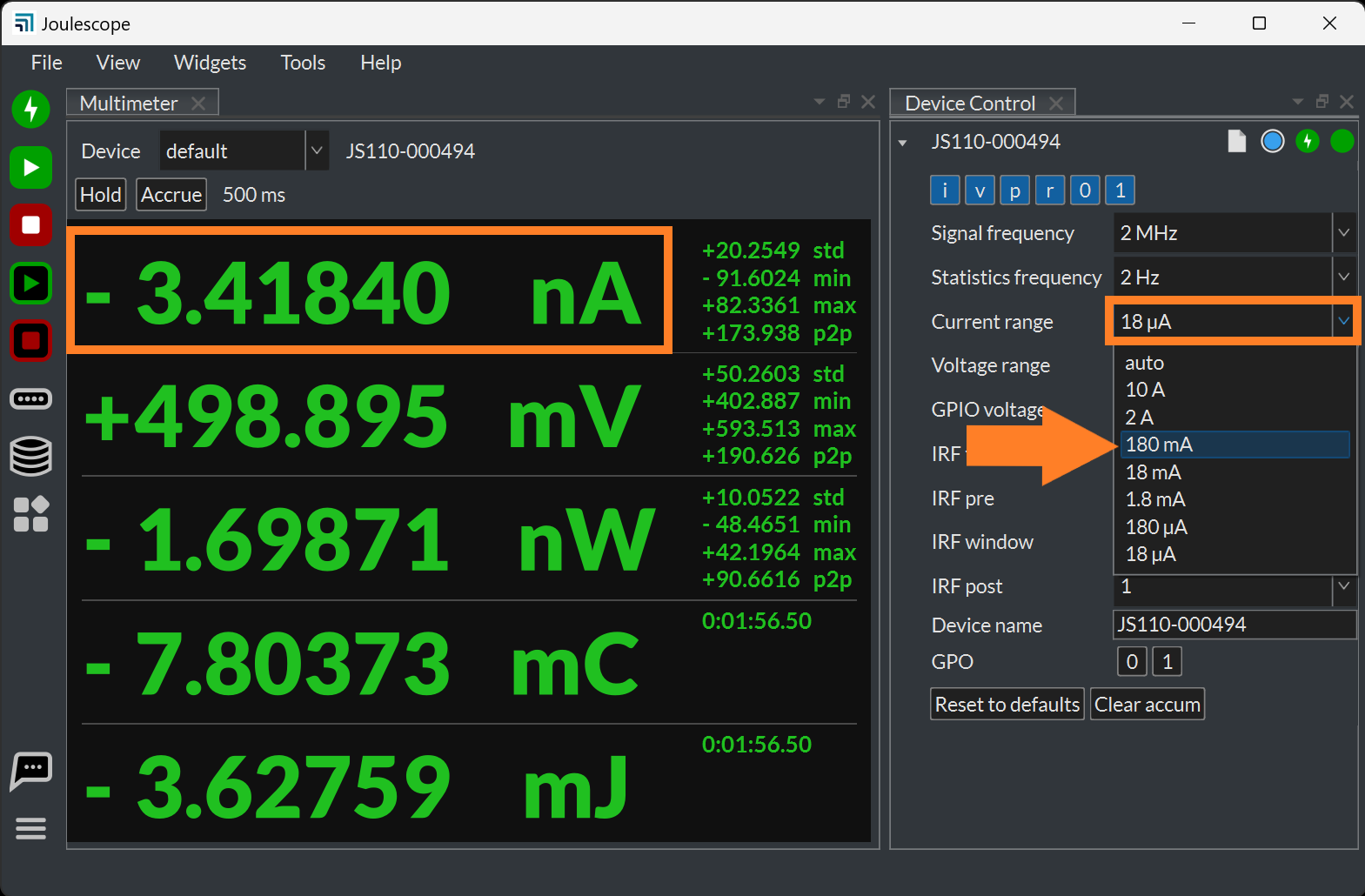Click the small green lightning icon in Device Control
Image resolution: width=1365 pixels, height=896 pixels.
(1308, 141)
